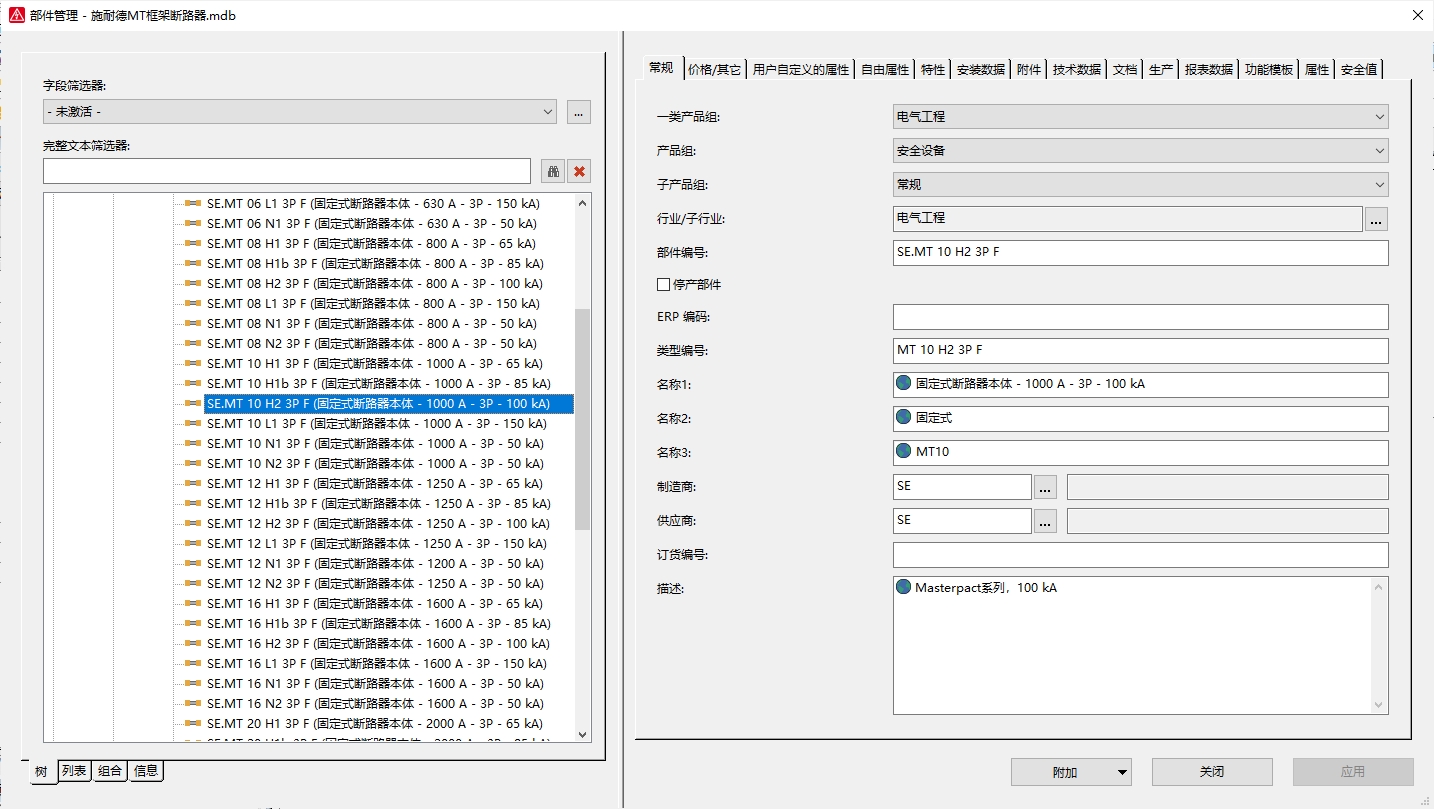Switch to the 列表 tab

(74, 771)
